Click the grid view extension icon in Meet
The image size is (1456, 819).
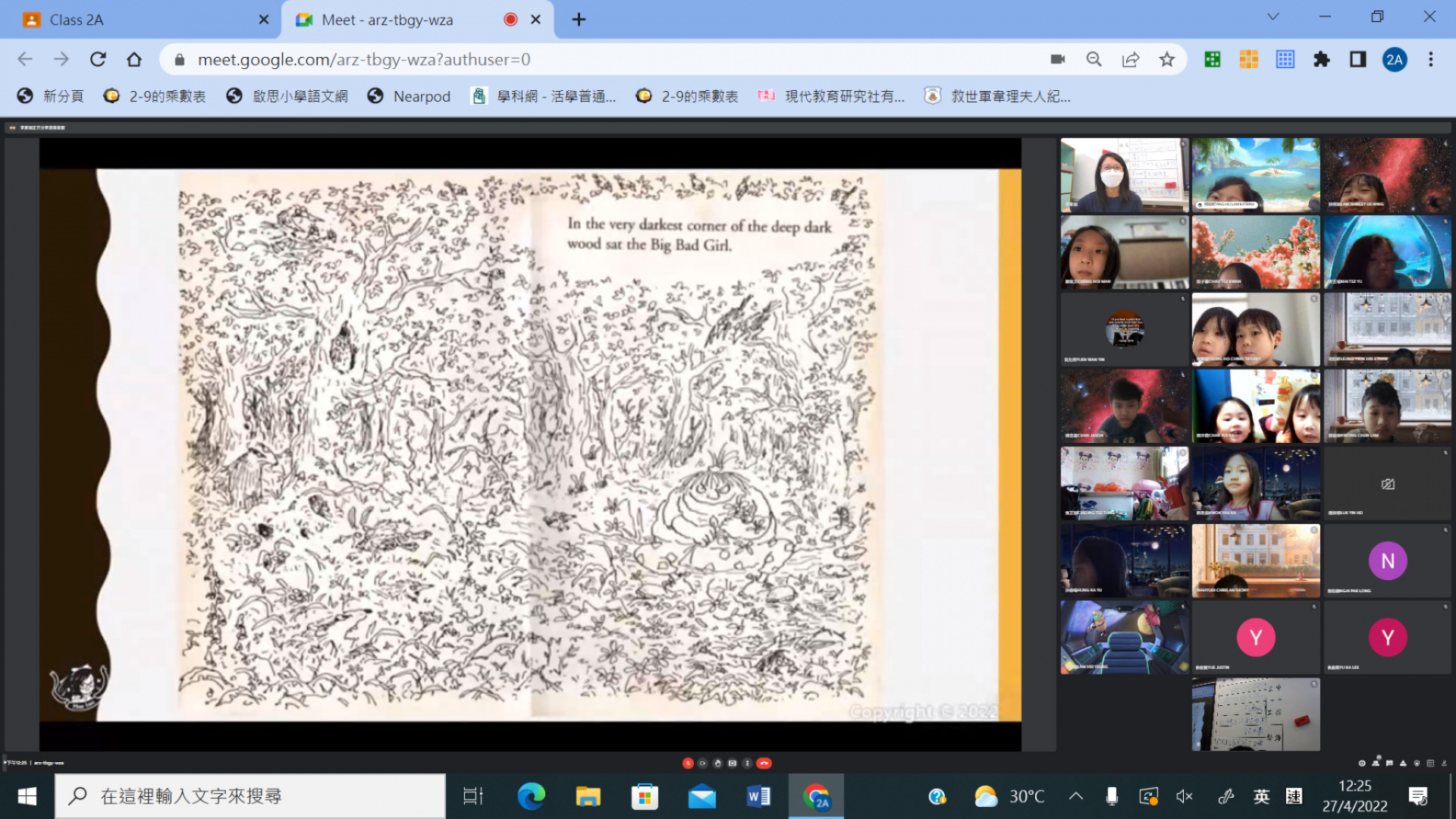coord(1430,763)
